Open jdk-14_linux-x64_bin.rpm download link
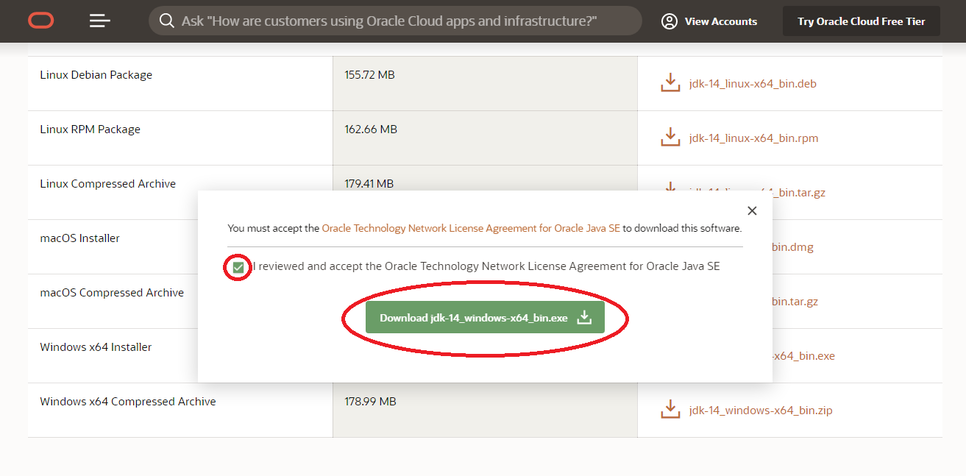 click(754, 138)
